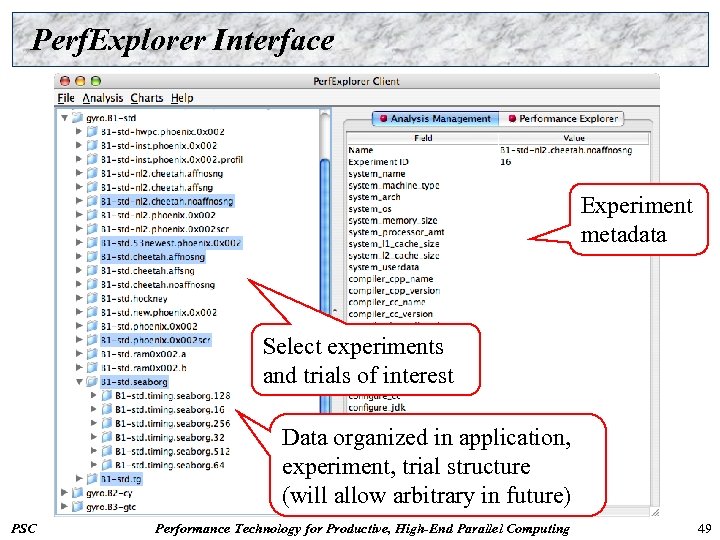The height and width of the screenshot is (540, 720).
Task: Click folder icon of B1-std-nl2.phoenix.0x002
Action: click(92, 215)
